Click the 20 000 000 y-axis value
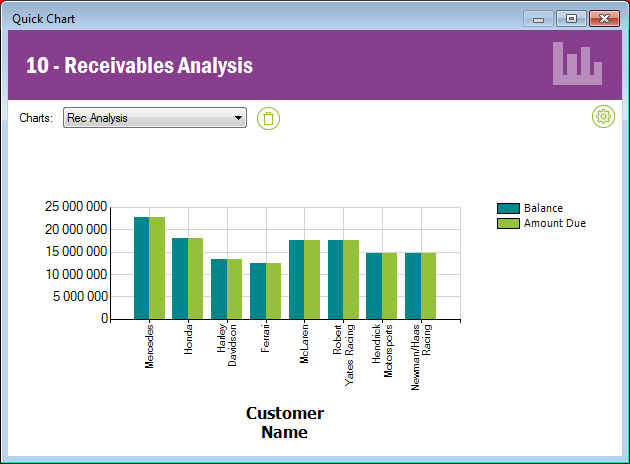The image size is (630, 464). [x=76, y=229]
